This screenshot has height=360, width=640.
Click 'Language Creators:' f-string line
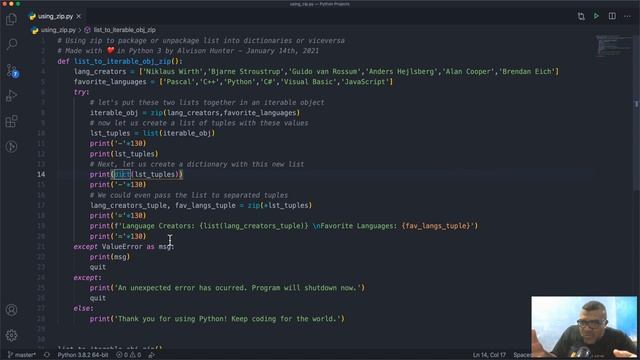284,226
